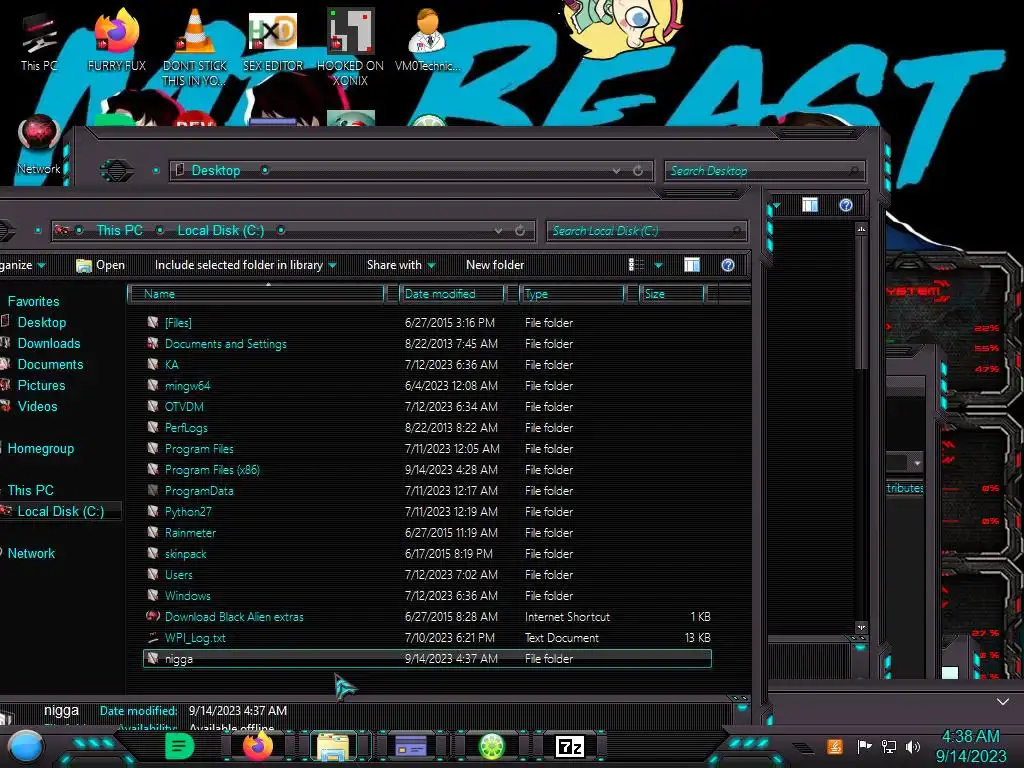Expand the panel chevron above clock
Image resolution: width=1024 pixels, height=768 pixels.
(1002, 701)
